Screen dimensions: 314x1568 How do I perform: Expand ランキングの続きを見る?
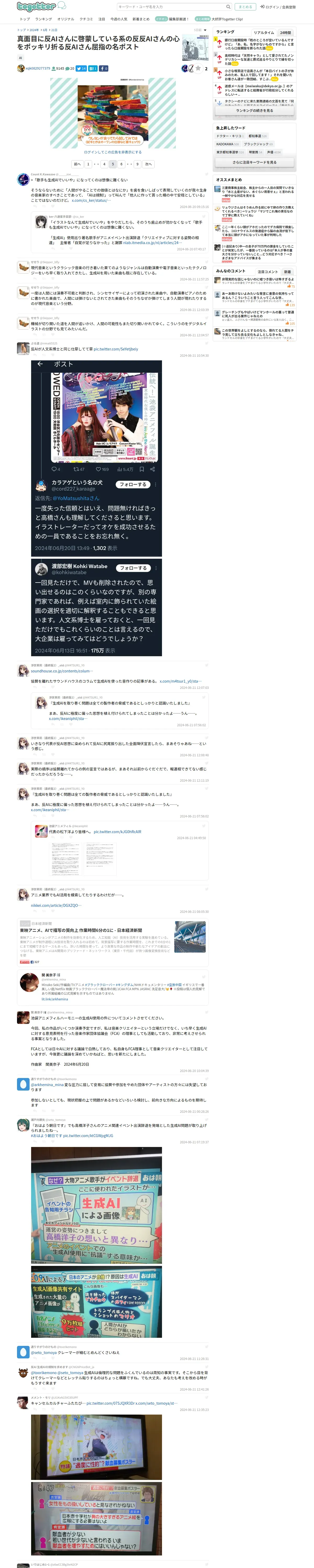click(254, 111)
